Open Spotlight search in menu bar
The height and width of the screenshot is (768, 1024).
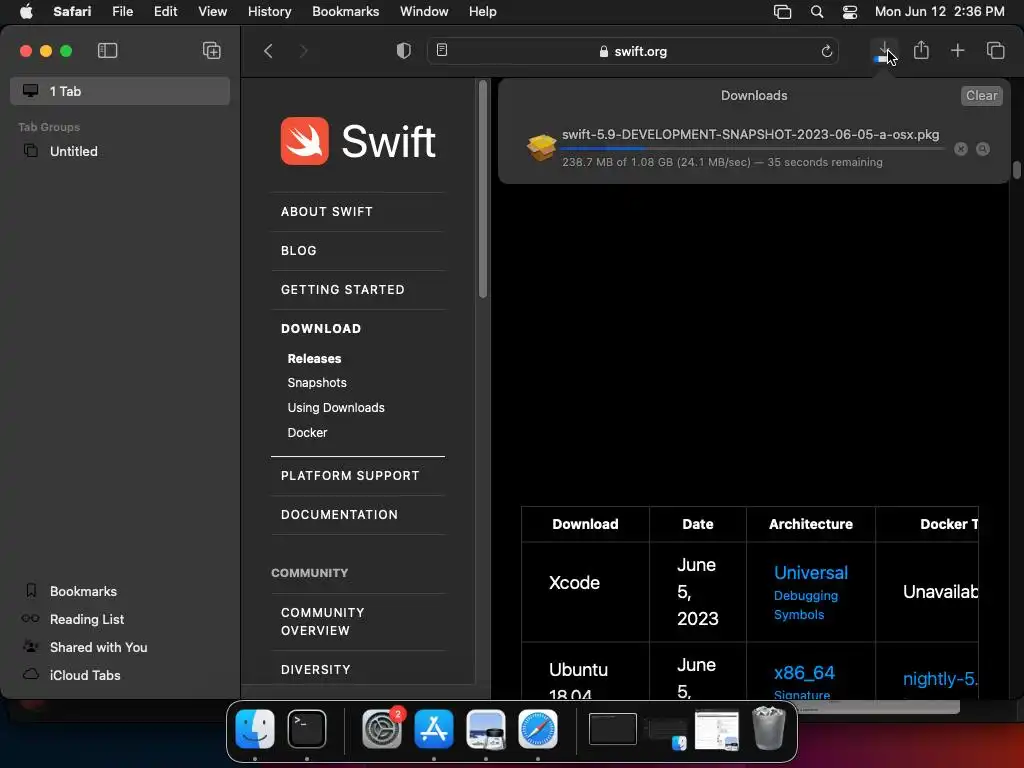point(816,12)
